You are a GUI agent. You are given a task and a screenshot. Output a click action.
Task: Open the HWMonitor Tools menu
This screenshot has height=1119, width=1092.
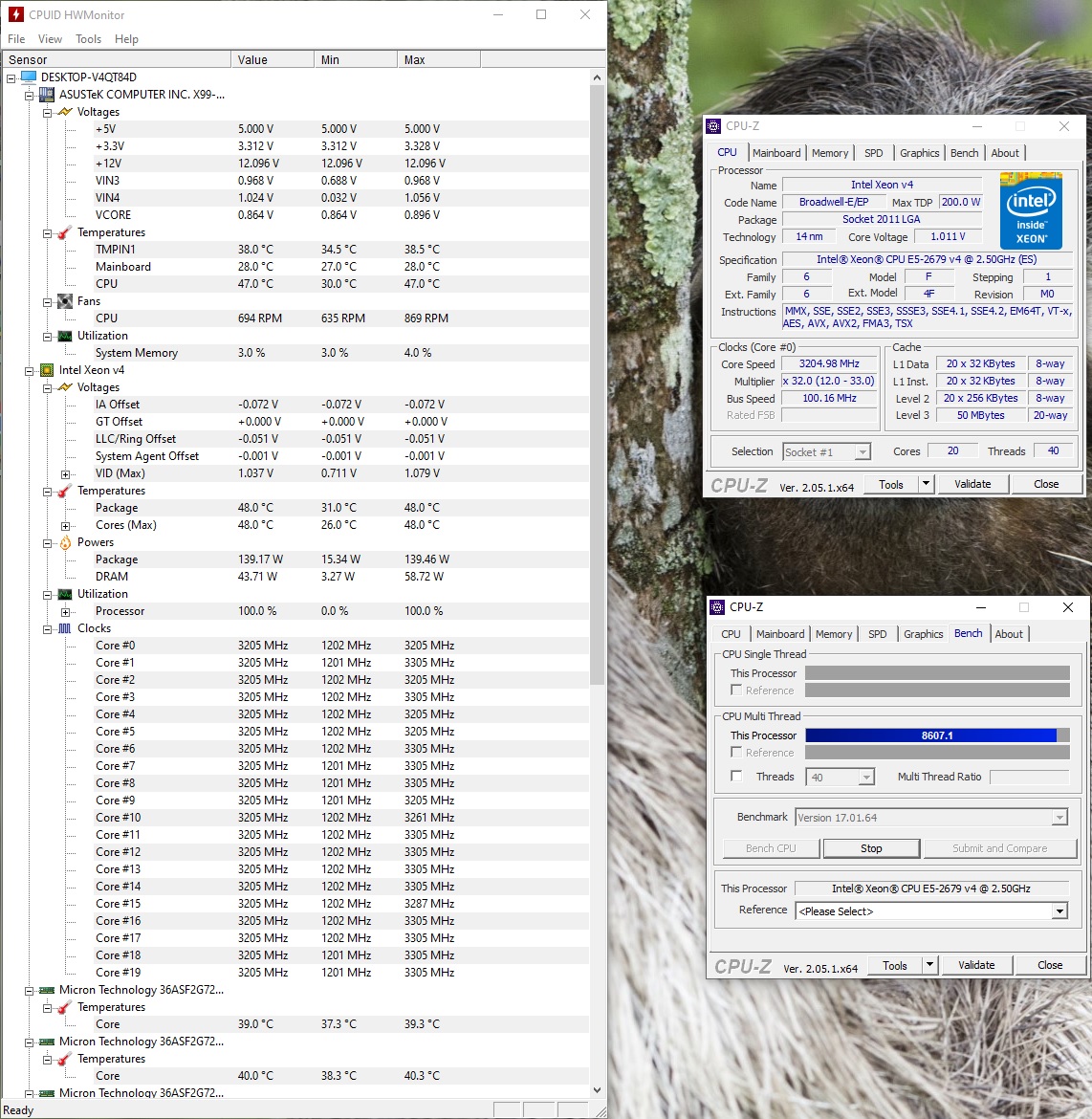click(x=89, y=39)
